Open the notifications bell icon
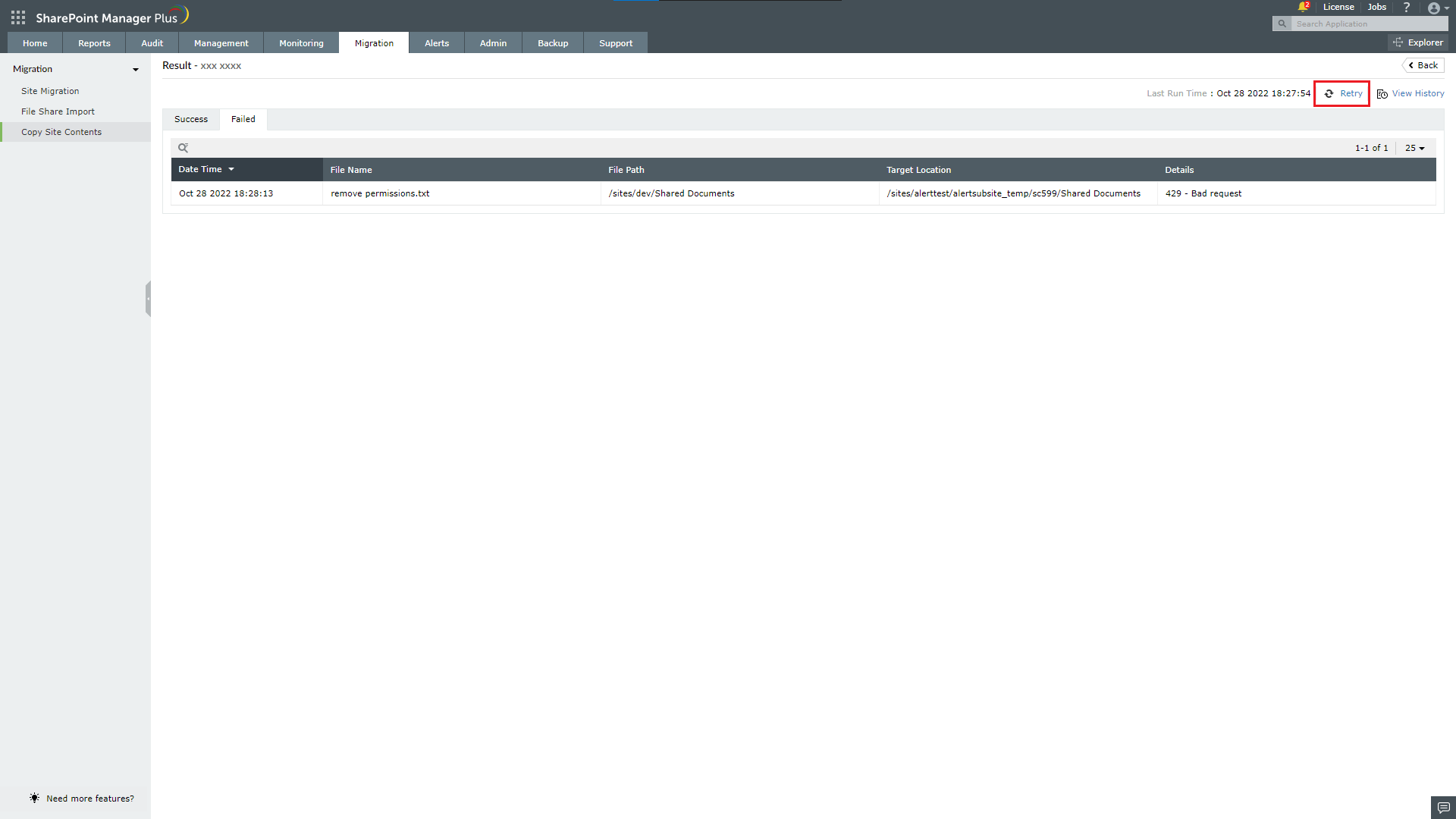The height and width of the screenshot is (819, 1456). coord(1304,7)
